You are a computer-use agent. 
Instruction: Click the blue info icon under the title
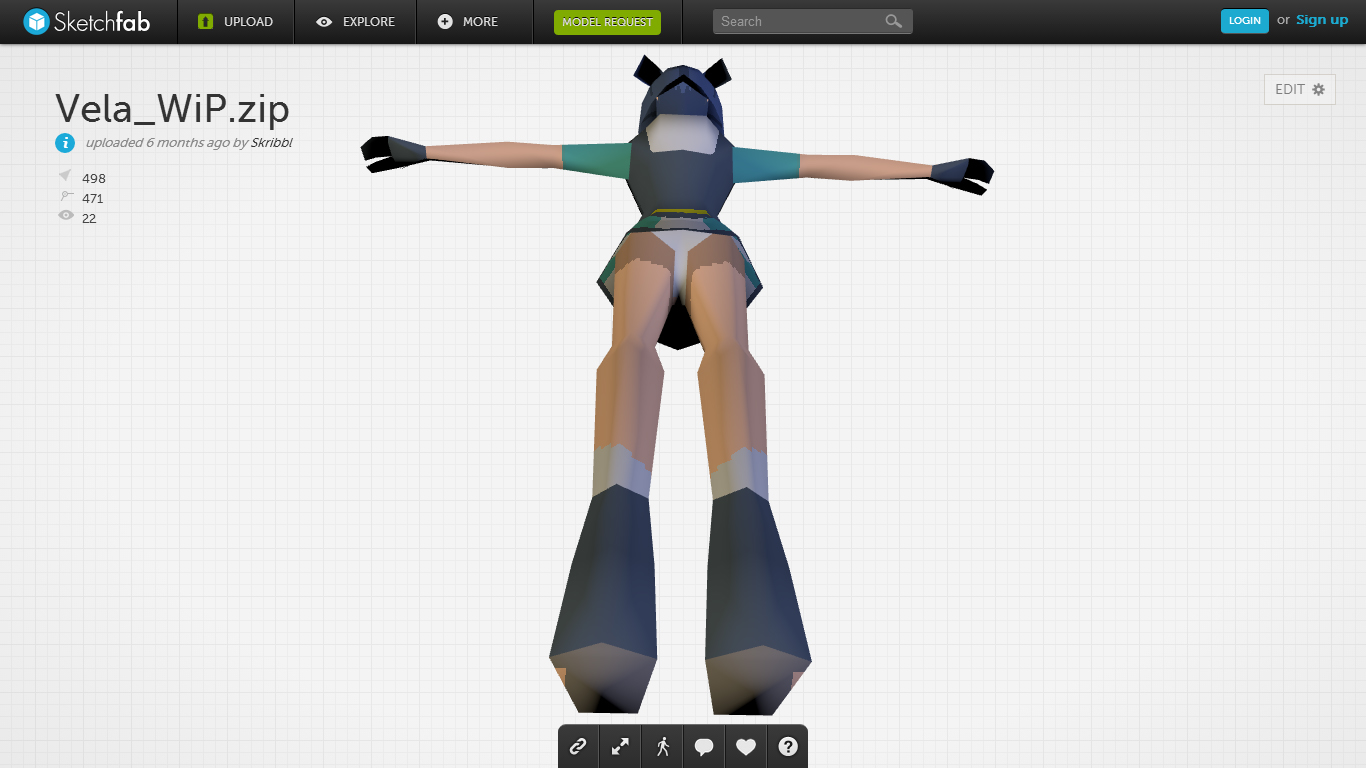(x=65, y=143)
